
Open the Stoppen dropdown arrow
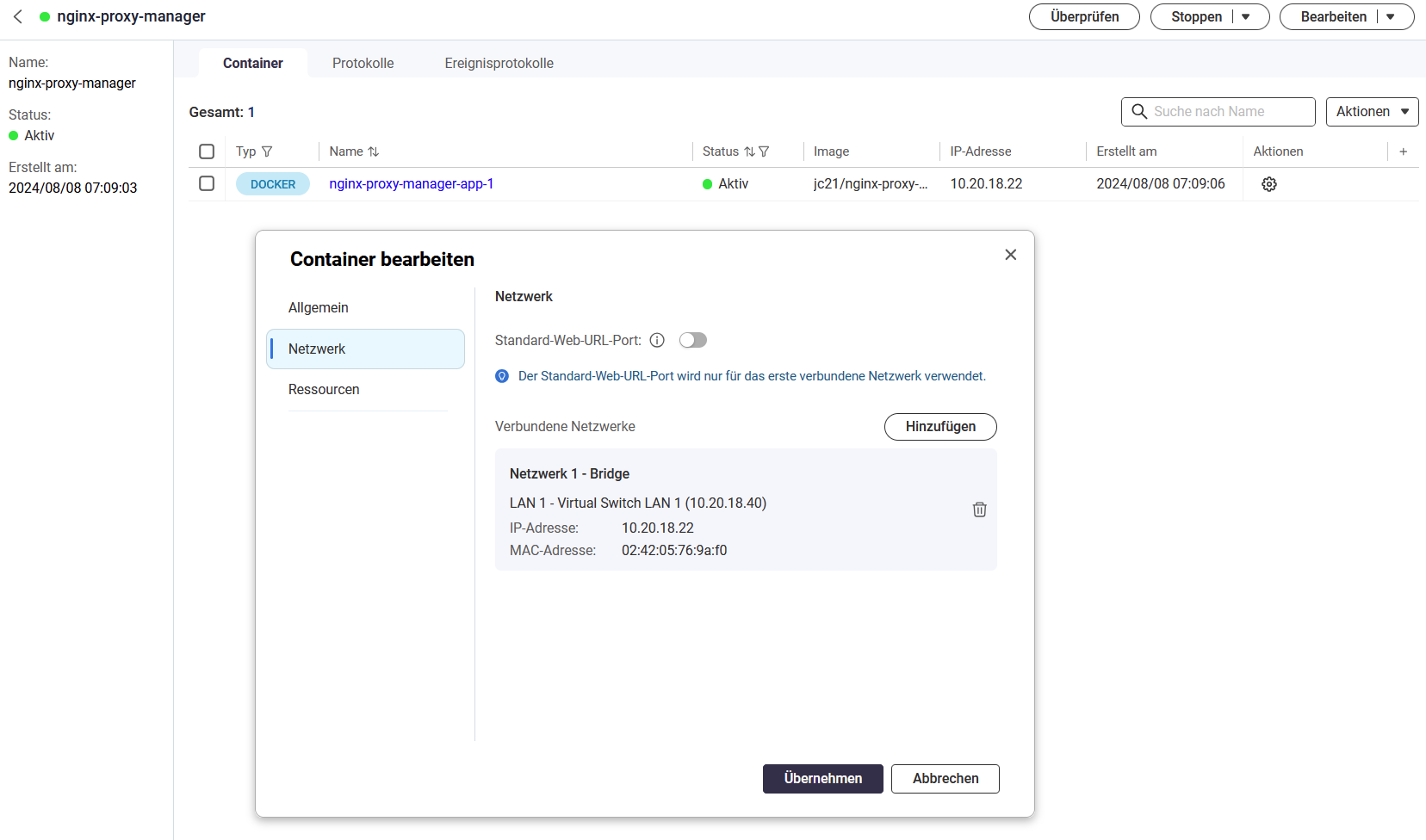click(1246, 16)
